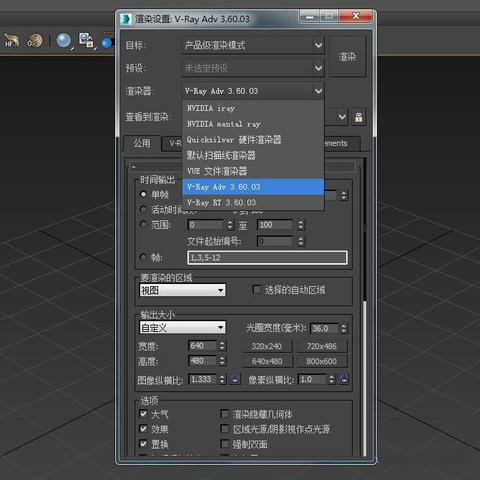
Task: Set output size to 800x600
Action: [322, 361]
